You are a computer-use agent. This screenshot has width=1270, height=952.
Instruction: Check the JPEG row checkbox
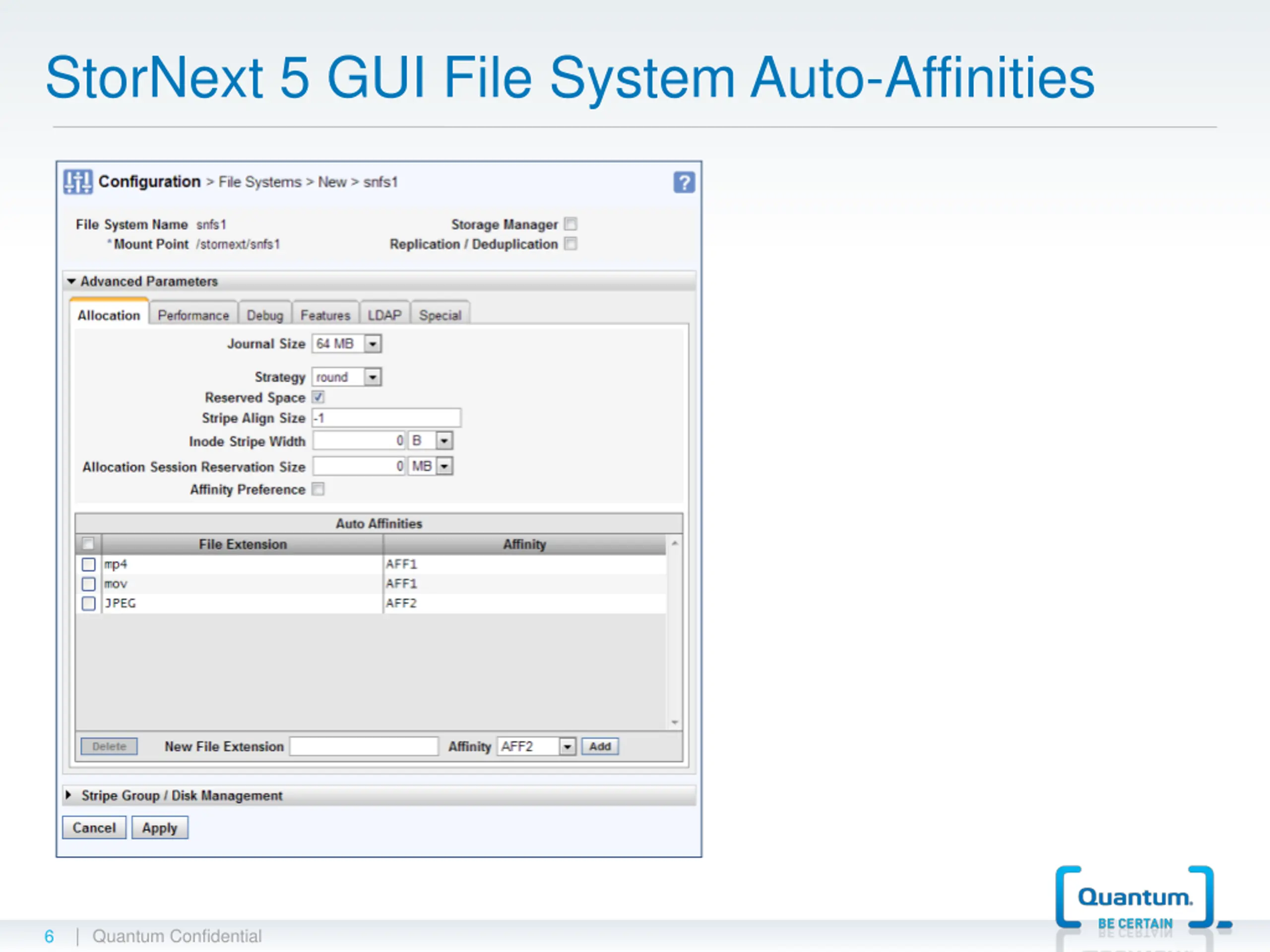click(88, 603)
